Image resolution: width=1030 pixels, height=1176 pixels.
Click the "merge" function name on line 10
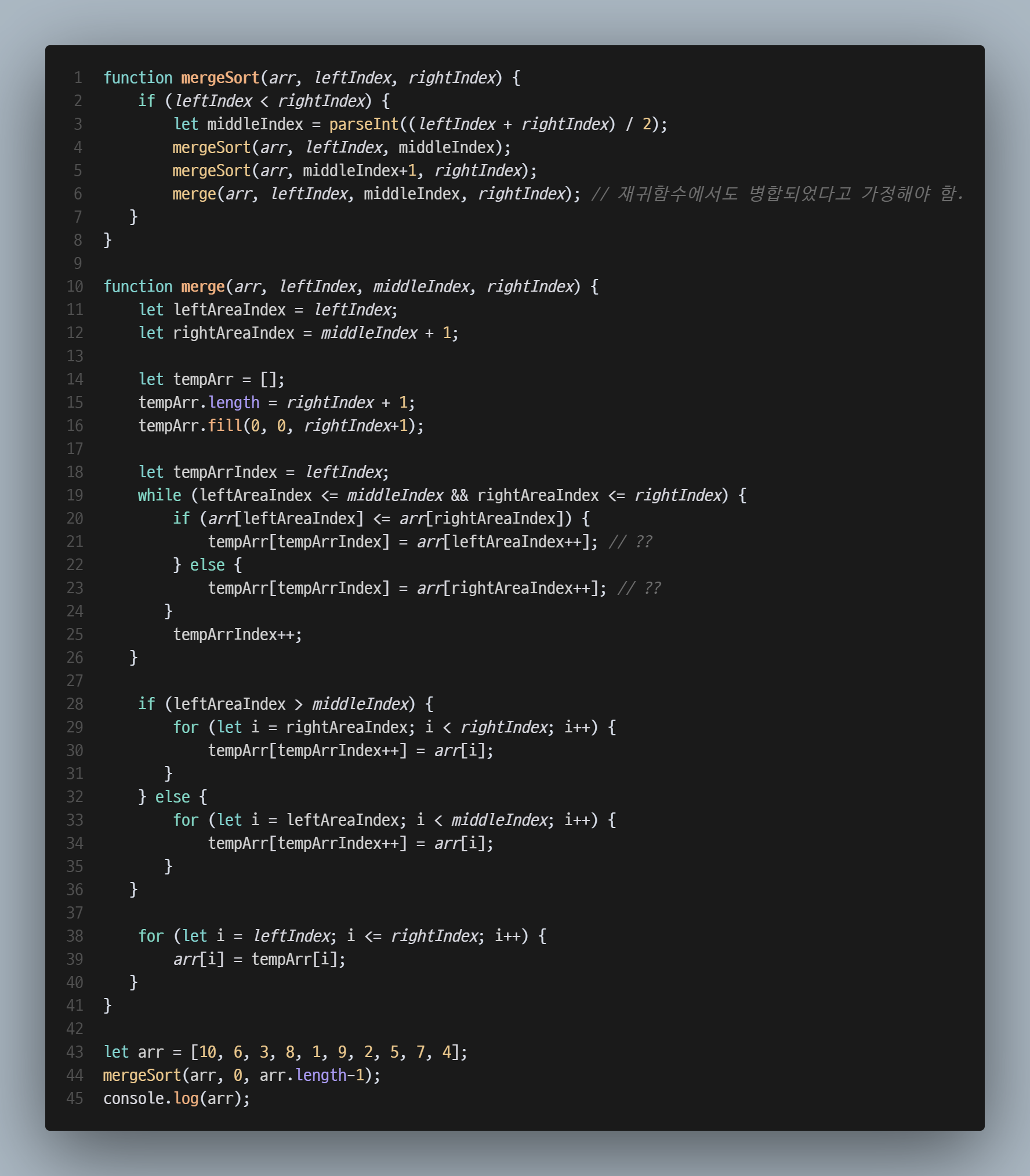(203, 286)
